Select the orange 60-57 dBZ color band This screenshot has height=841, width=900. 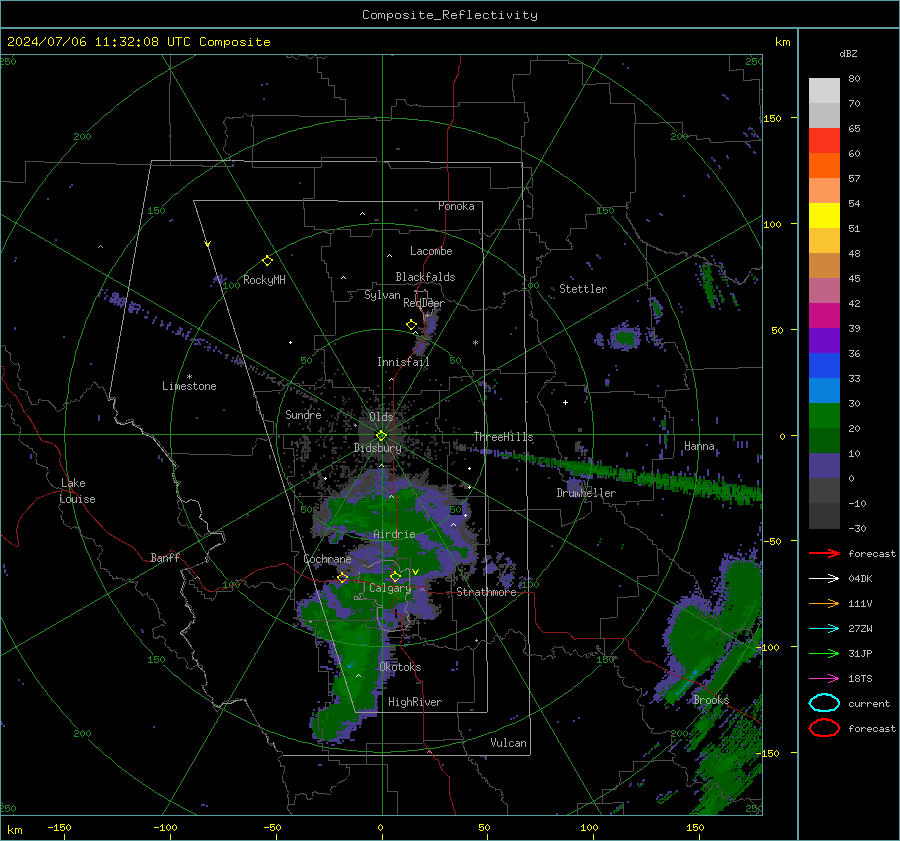click(x=824, y=166)
